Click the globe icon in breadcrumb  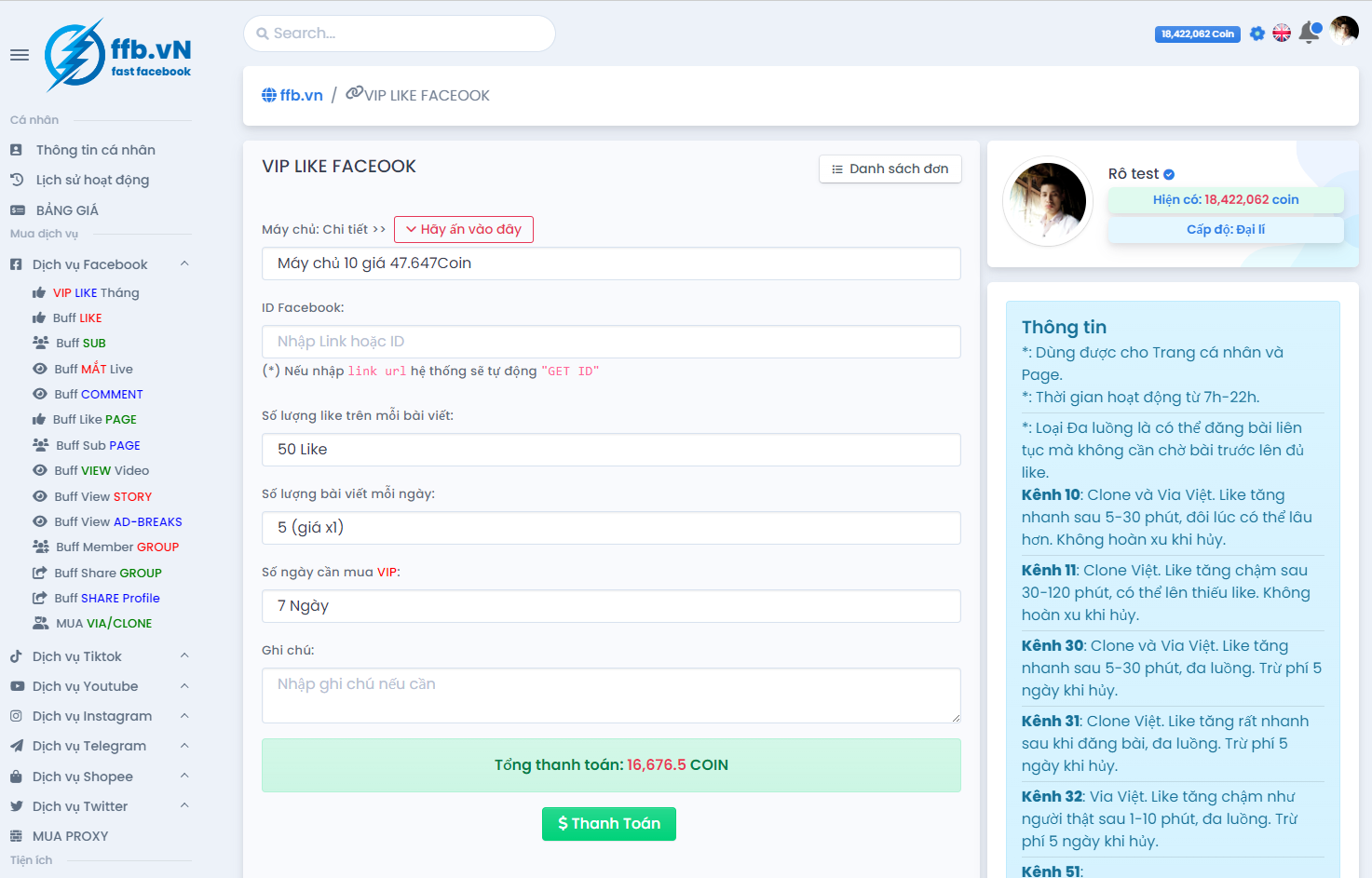[x=269, y=95]
